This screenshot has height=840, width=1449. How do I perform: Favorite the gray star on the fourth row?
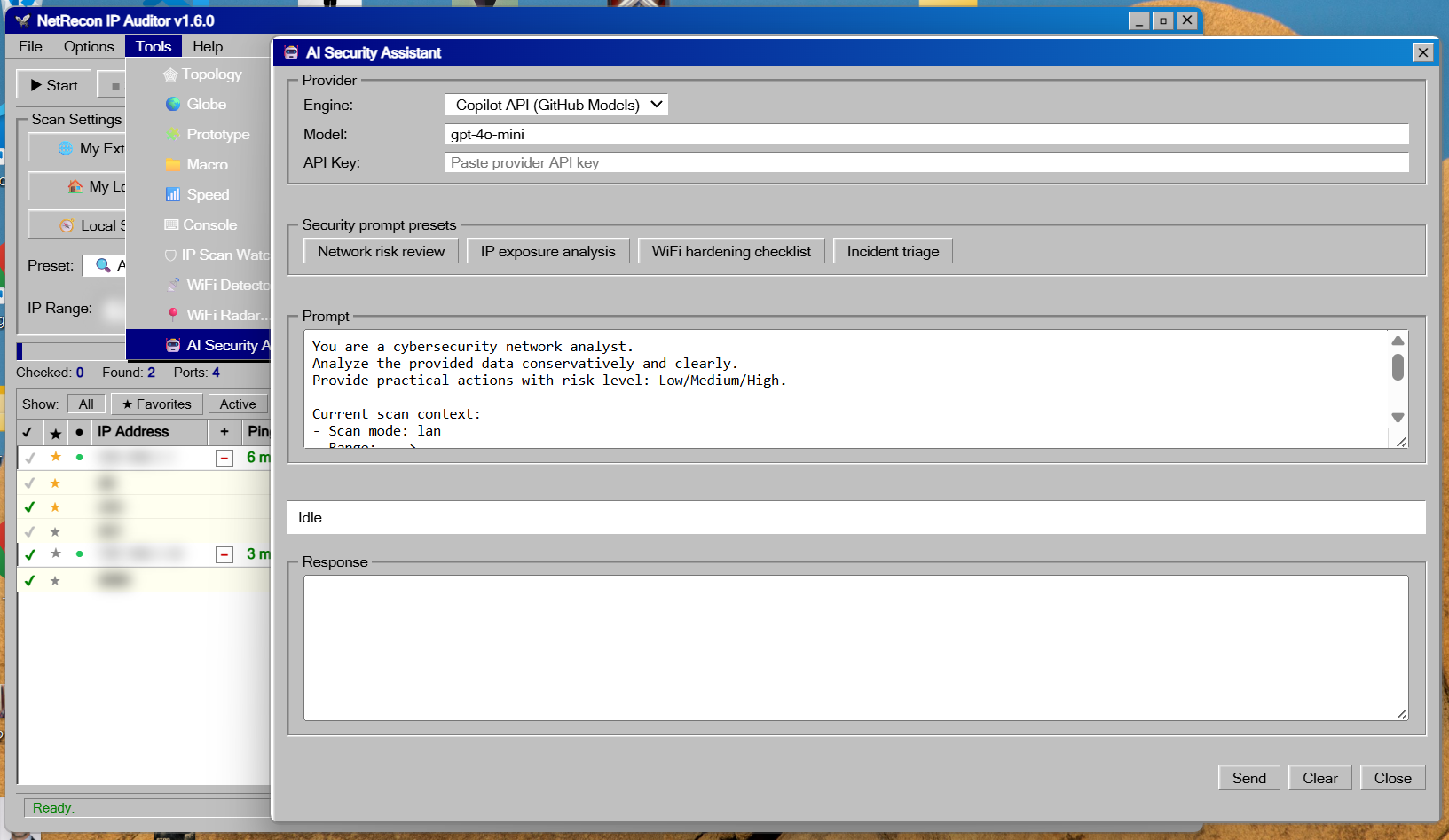click(55, 531)
